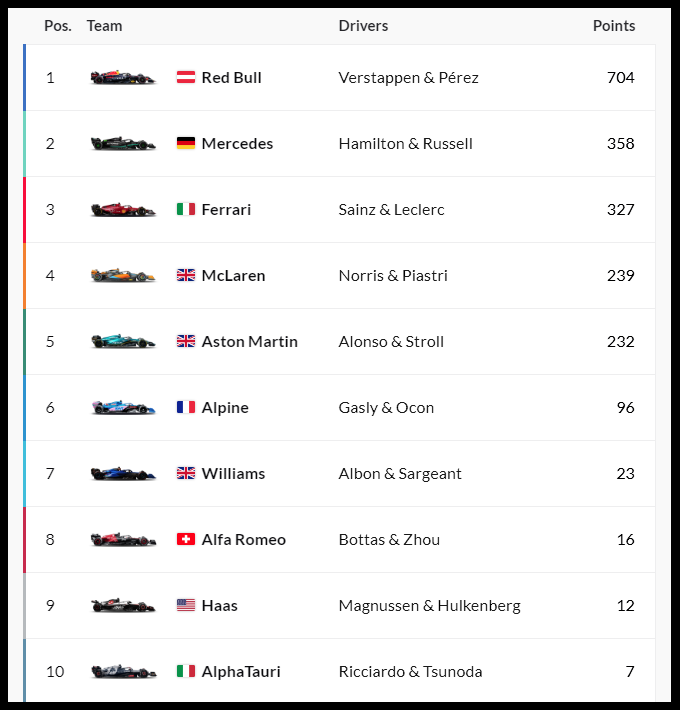The width and height of the screenshot is (680, 710).
Task: Select Verstappen & Pérez drivers text
Action: click(408, 78)
